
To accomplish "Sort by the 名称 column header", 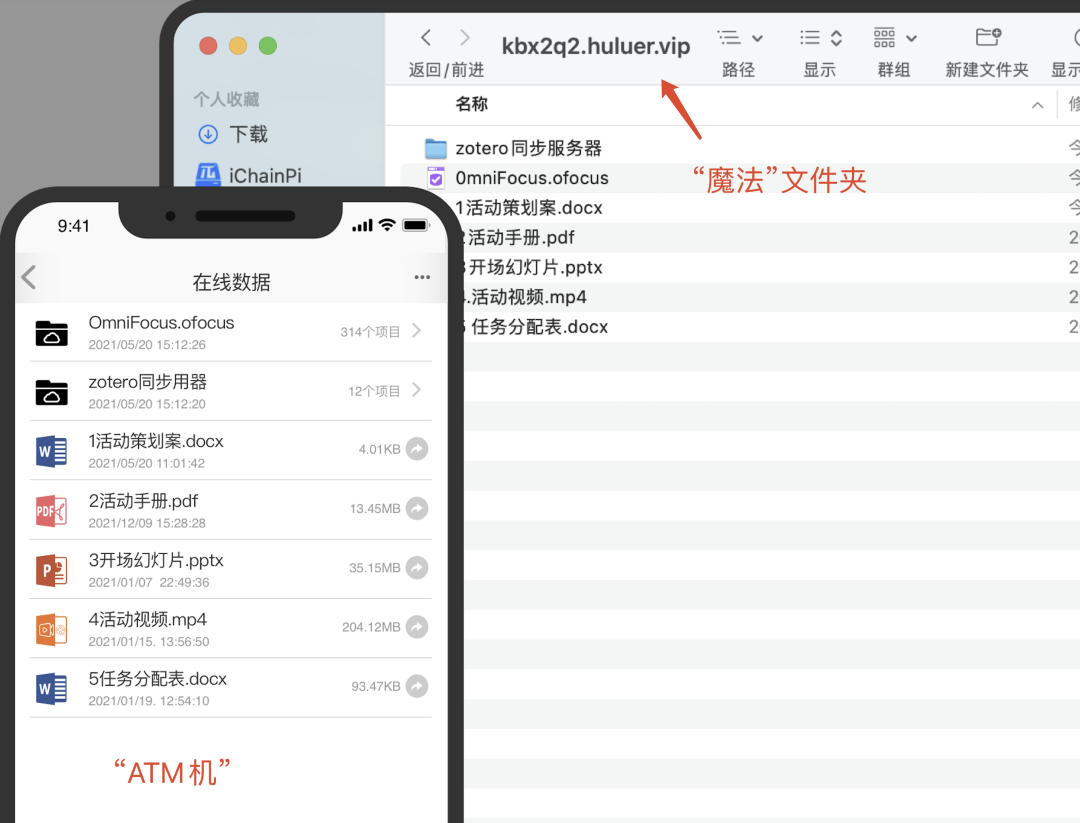I will click(472, 104).
